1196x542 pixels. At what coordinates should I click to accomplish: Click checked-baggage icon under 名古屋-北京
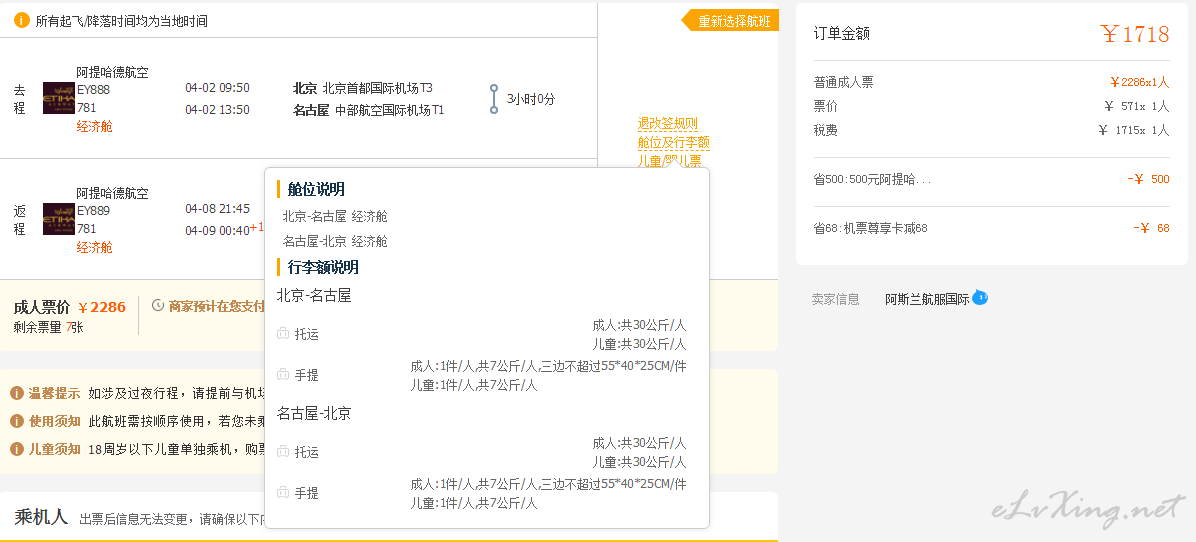pos(283,451)
